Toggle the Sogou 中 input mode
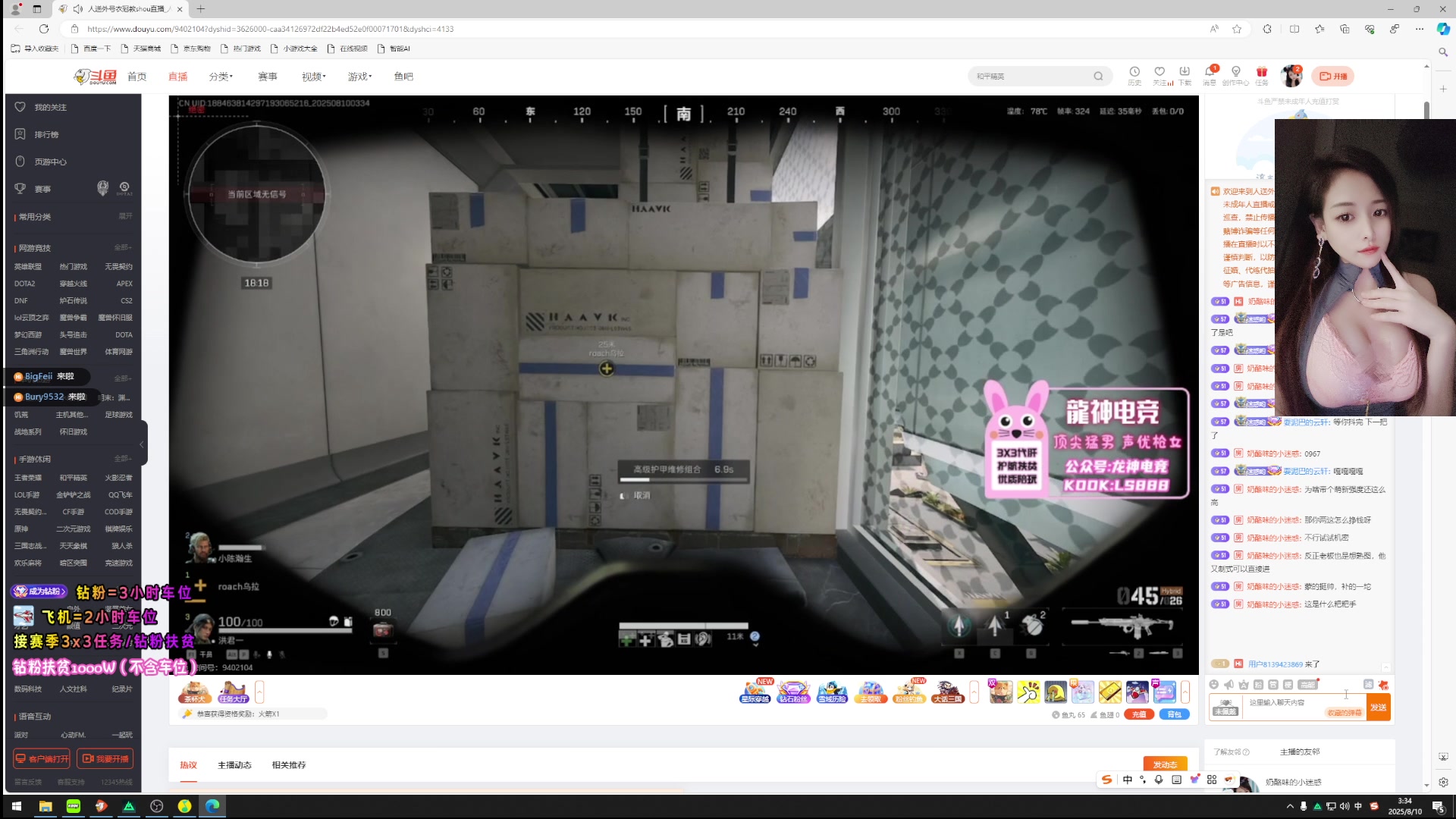 pyautogui.click(x=1128, y=780)
